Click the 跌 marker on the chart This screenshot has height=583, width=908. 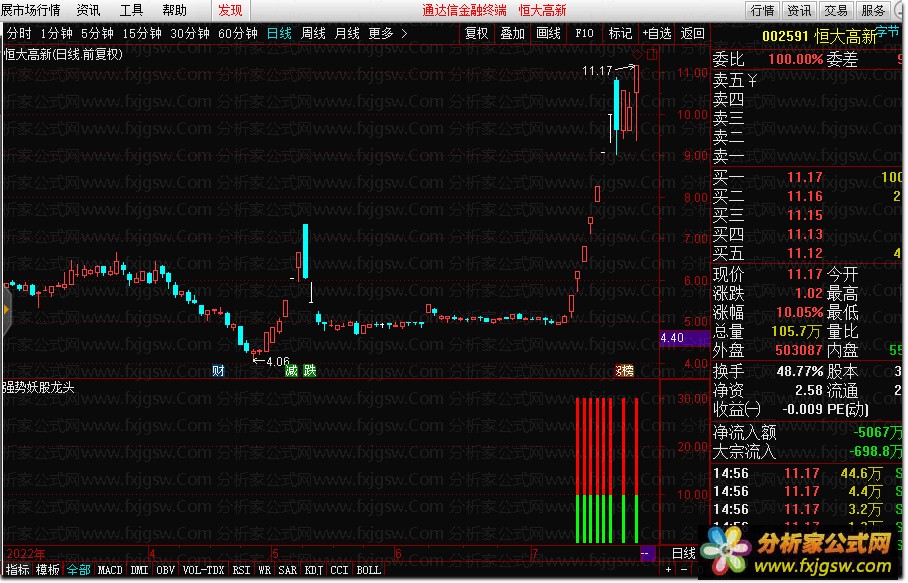[310, 371]
